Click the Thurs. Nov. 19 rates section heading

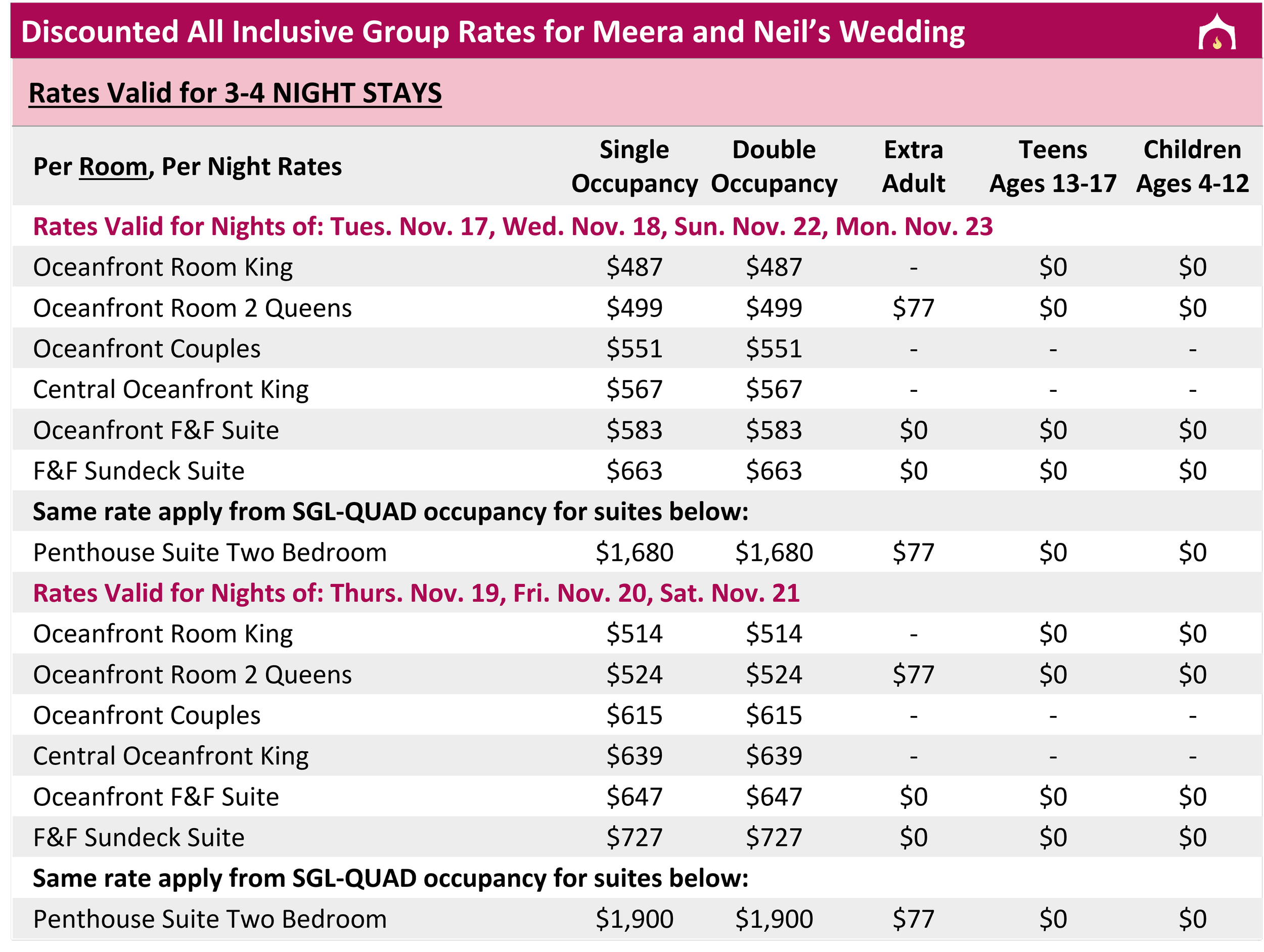[416, 593]
